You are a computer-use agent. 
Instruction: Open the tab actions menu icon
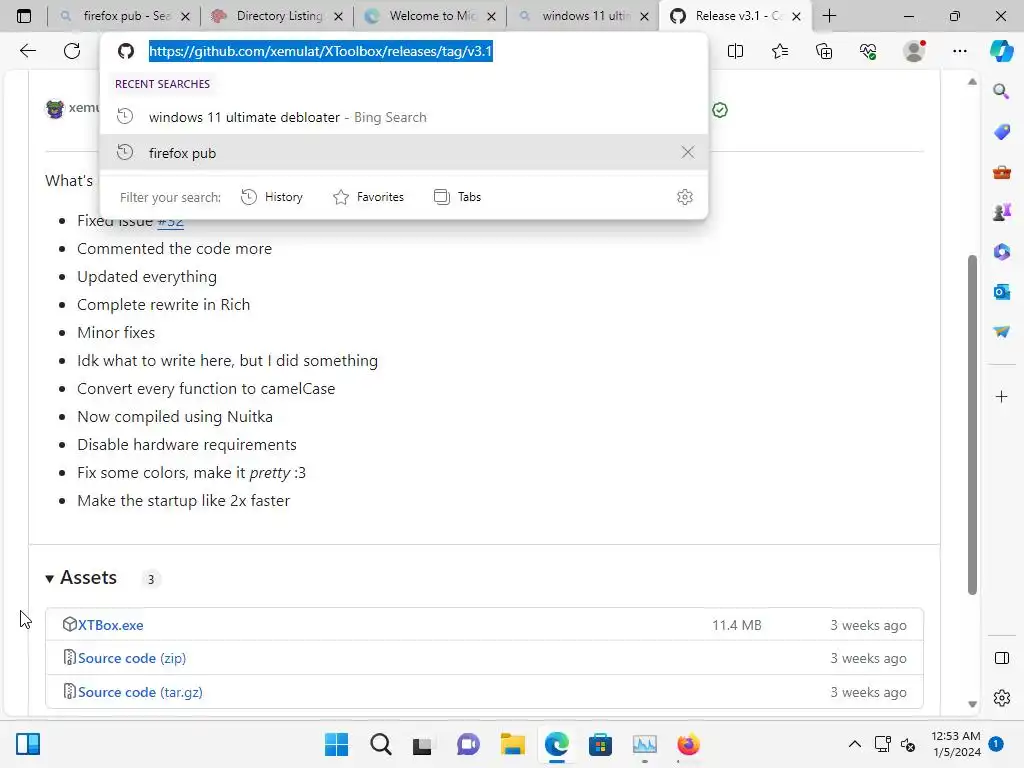[x=24, y=16]
